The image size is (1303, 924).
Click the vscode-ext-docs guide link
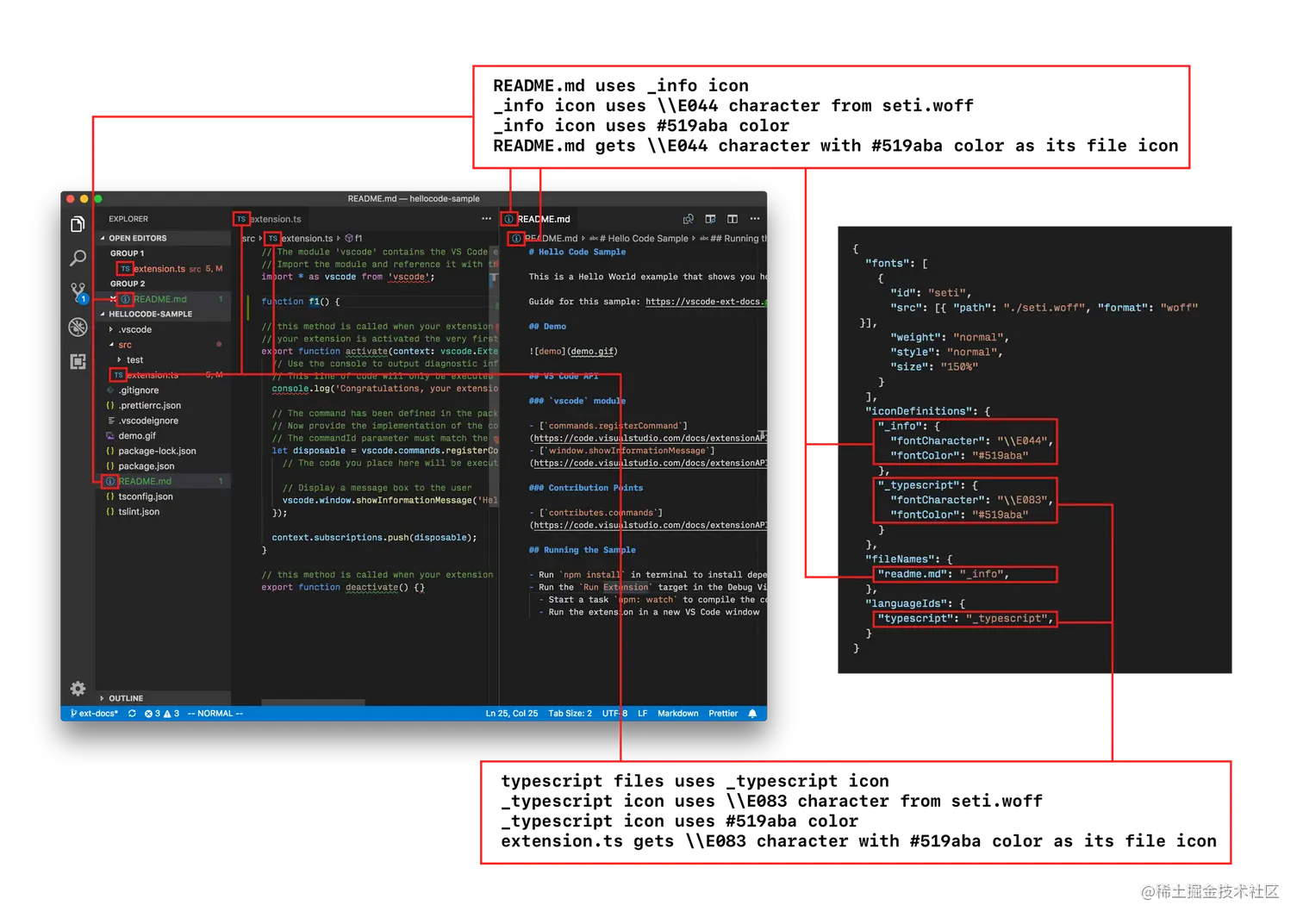[x=706, y=302]
